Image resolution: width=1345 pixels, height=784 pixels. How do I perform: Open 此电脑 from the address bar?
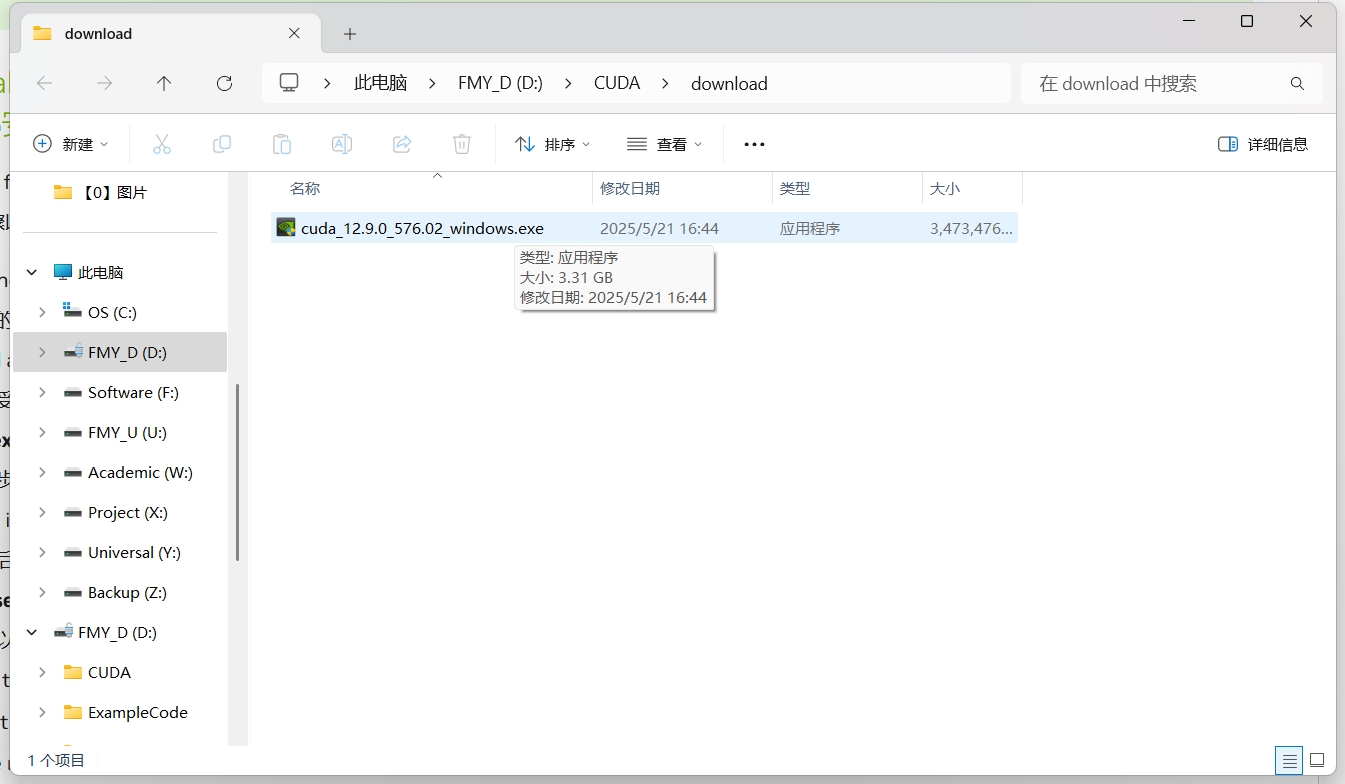380,83
